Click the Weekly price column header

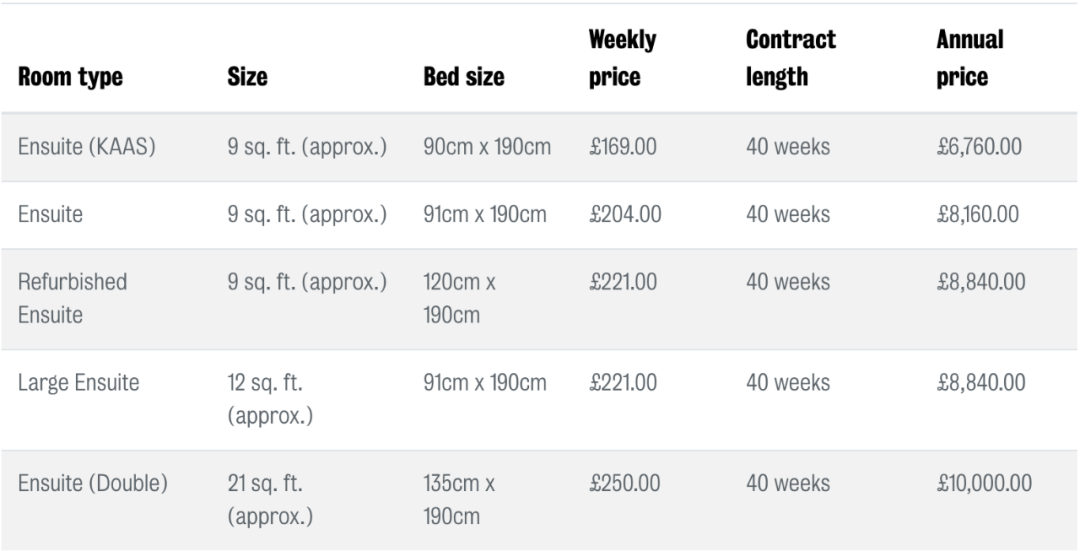pos(622,59)
